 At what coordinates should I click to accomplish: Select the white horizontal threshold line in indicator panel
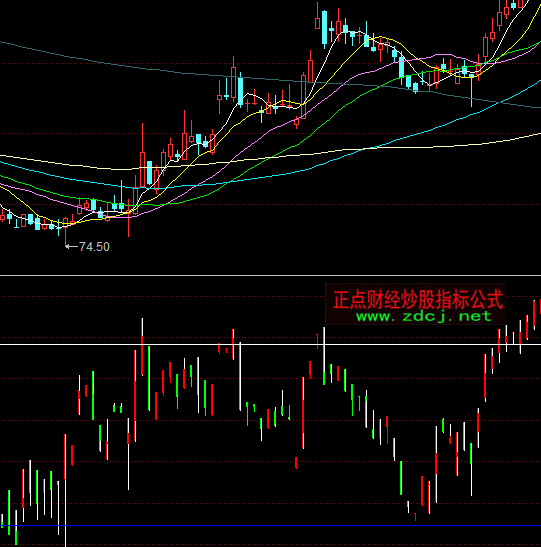(x=270, y=344)
